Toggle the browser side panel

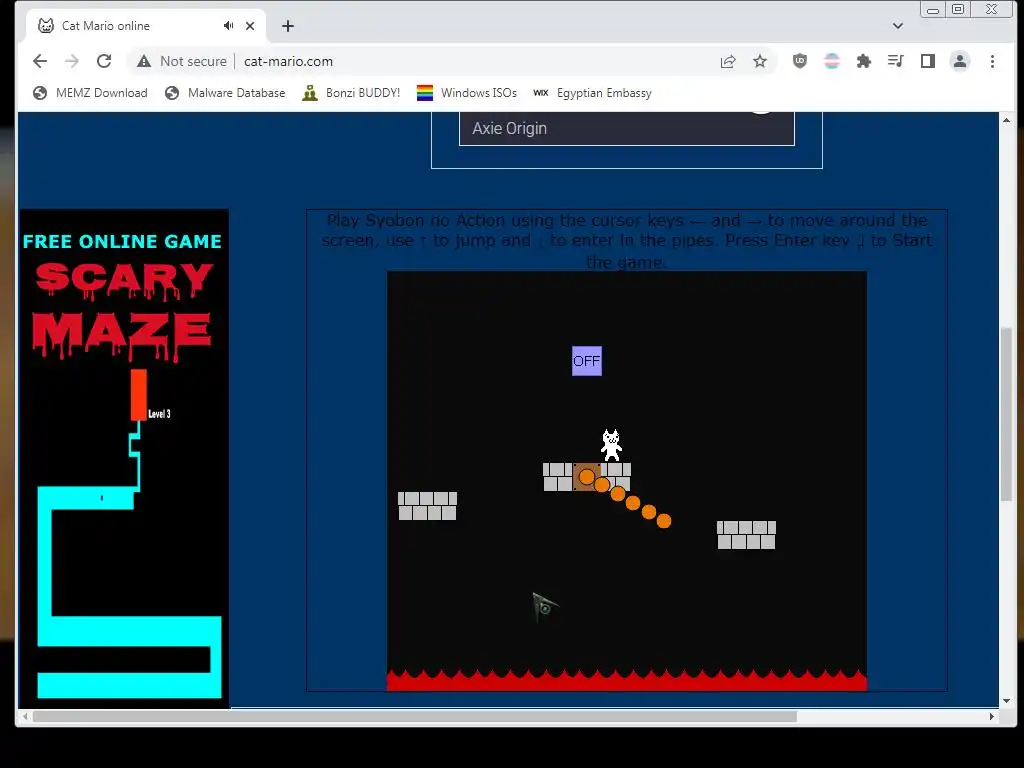coord(927,61)
